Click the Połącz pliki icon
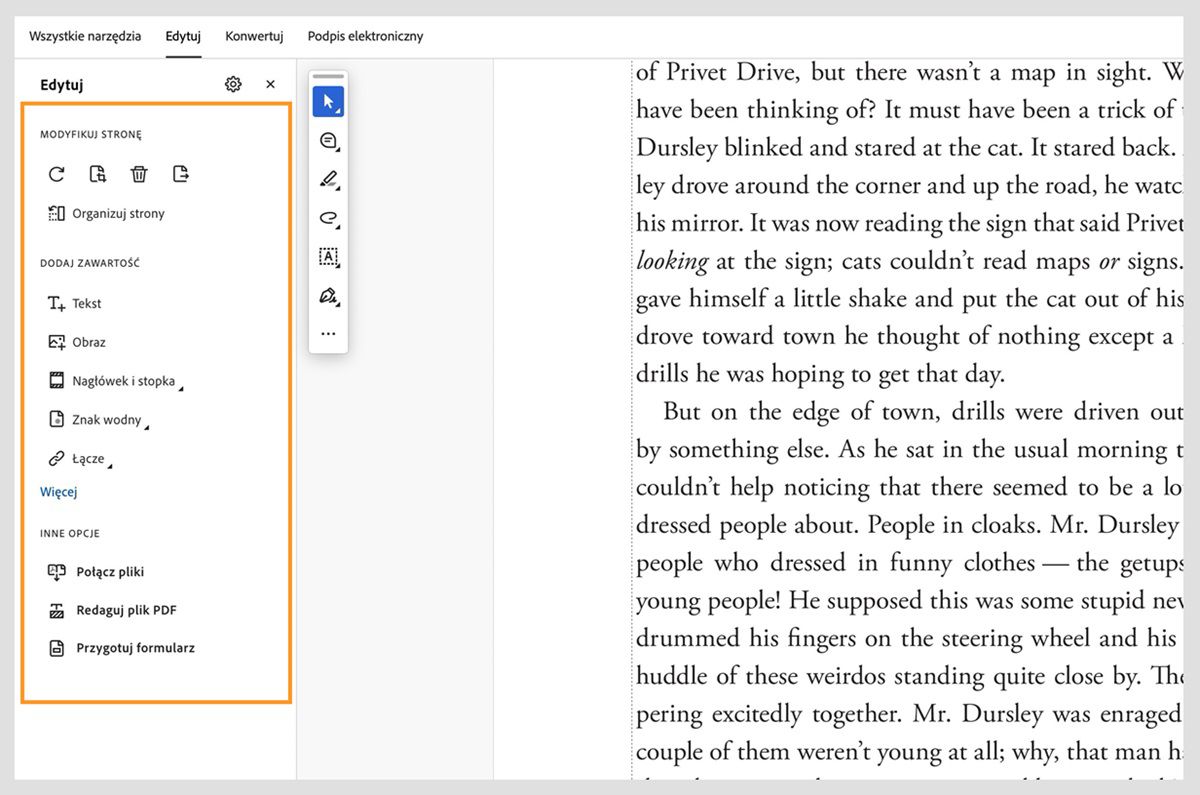 point(57,572)
